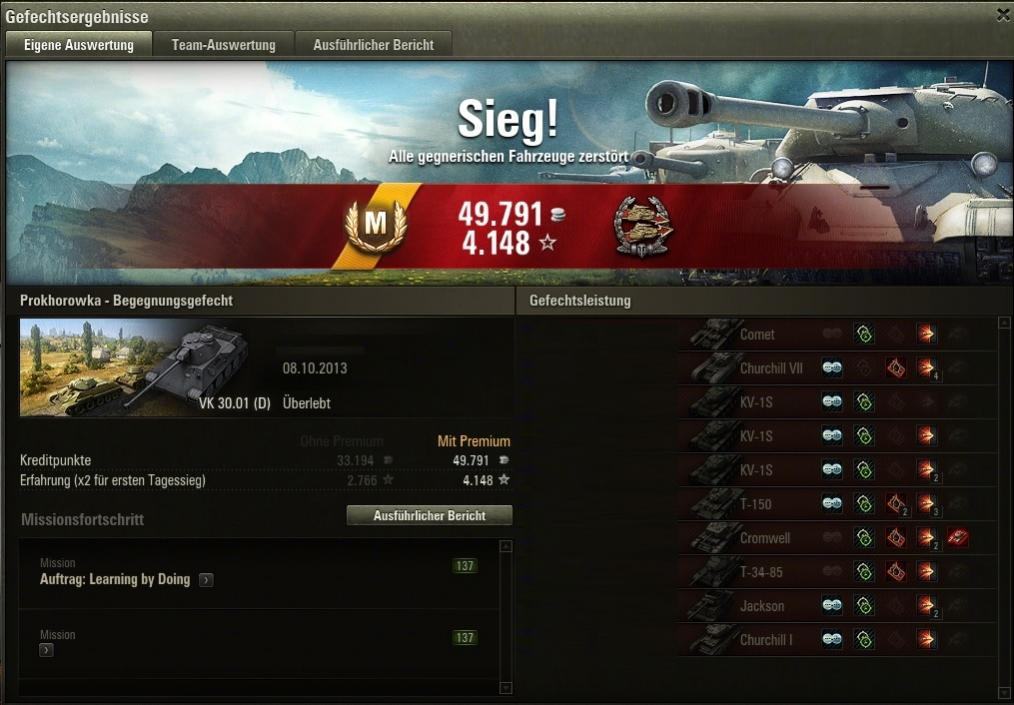
Task: Click the Gefechtsleistung scrollbar up arrow
Action: tap(1003, 322)
